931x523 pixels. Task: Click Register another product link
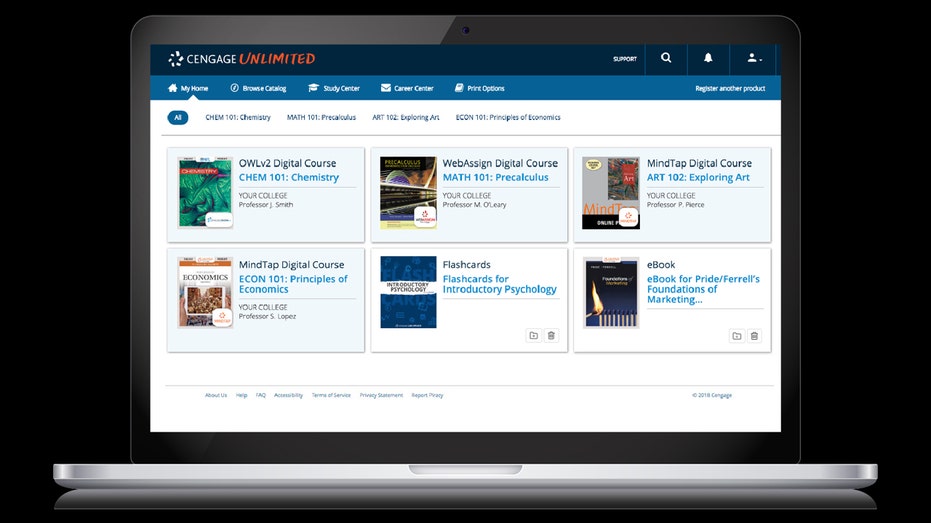(730, 88)
